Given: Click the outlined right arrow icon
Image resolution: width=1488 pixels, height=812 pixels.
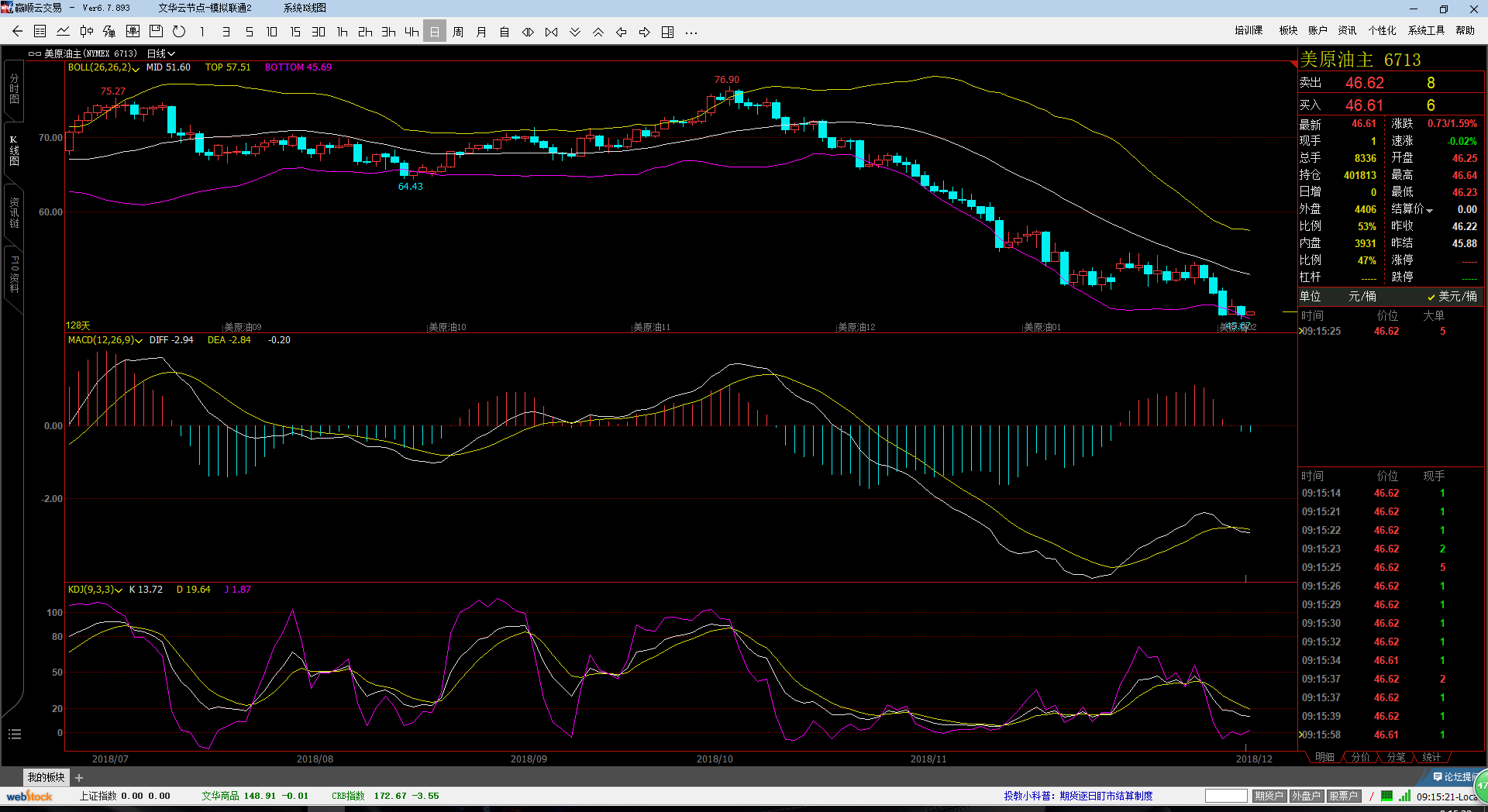Looking at the screenshot, I should coord(645,32).
